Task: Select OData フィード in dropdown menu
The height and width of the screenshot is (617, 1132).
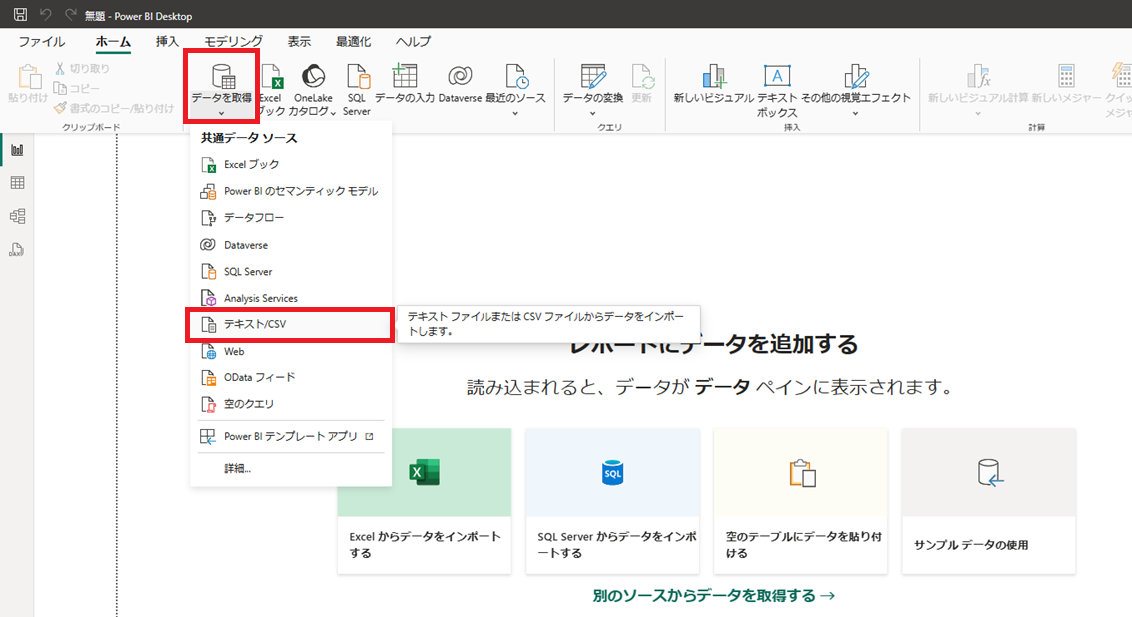Action: [290, 377]
